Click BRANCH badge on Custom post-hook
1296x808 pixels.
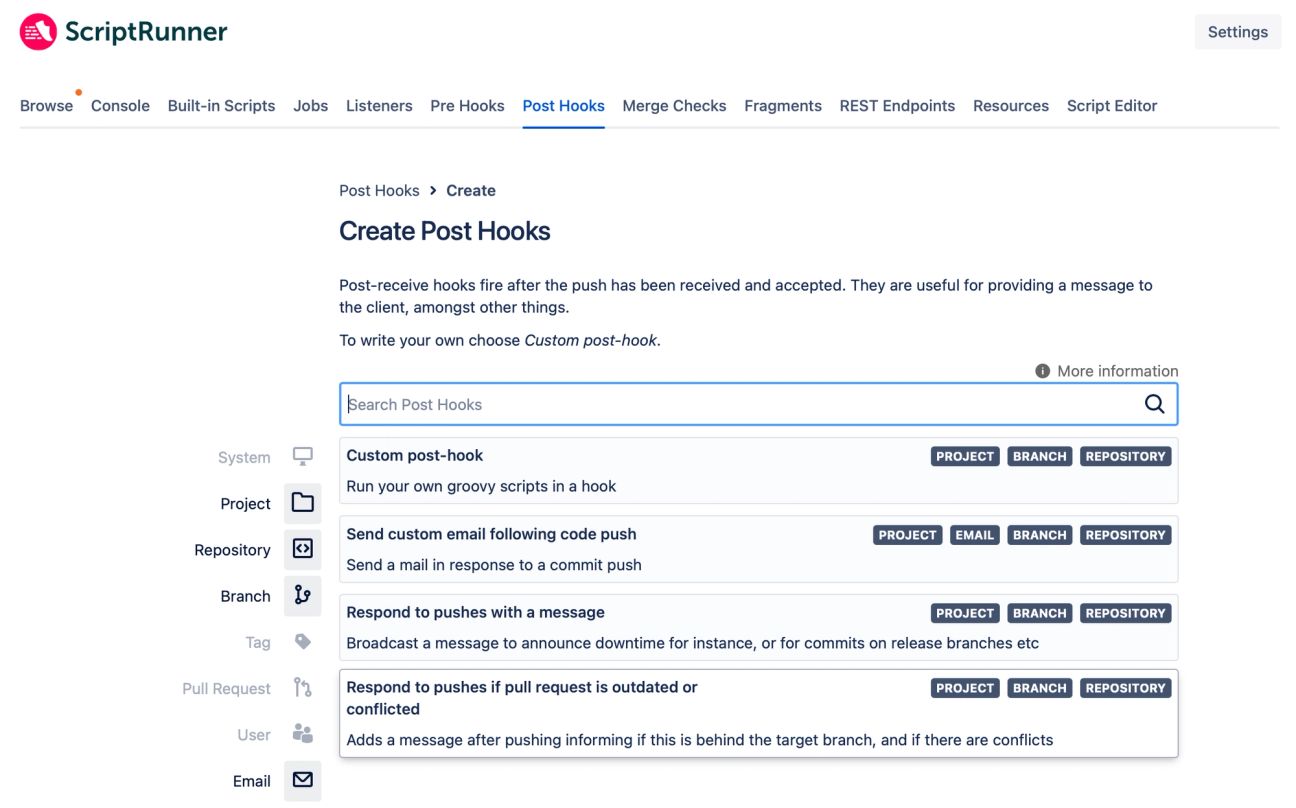[x=1039, y=456]
